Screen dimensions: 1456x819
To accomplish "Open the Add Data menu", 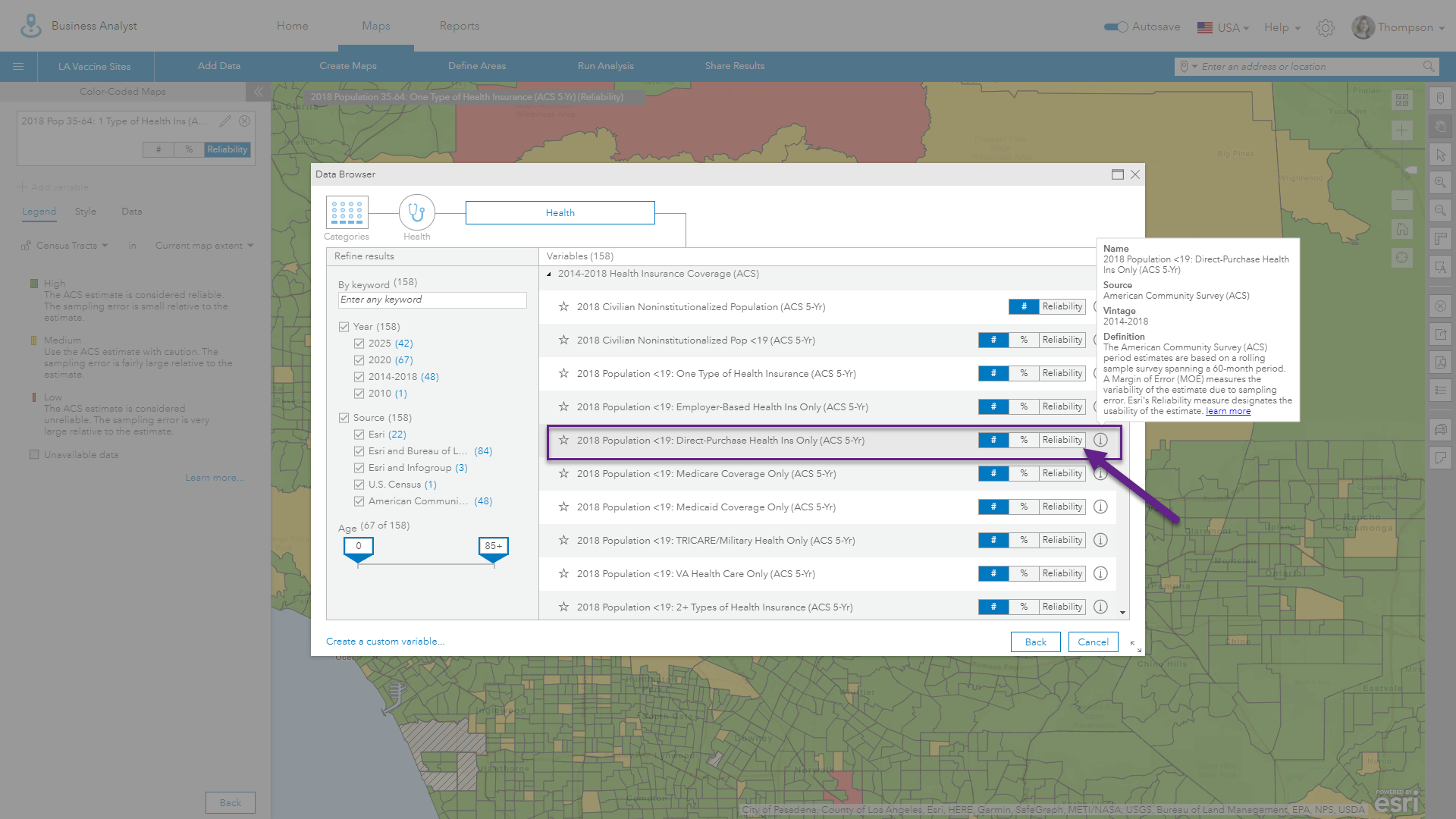I will click(x=219, y=66).
